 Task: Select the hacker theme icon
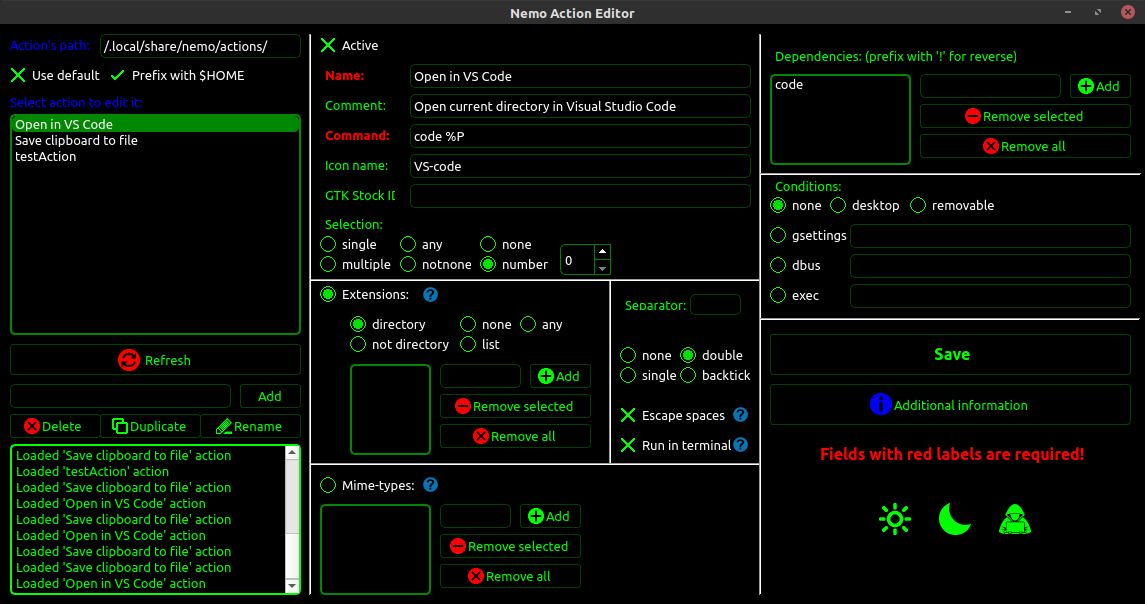tap(1014, 518)
